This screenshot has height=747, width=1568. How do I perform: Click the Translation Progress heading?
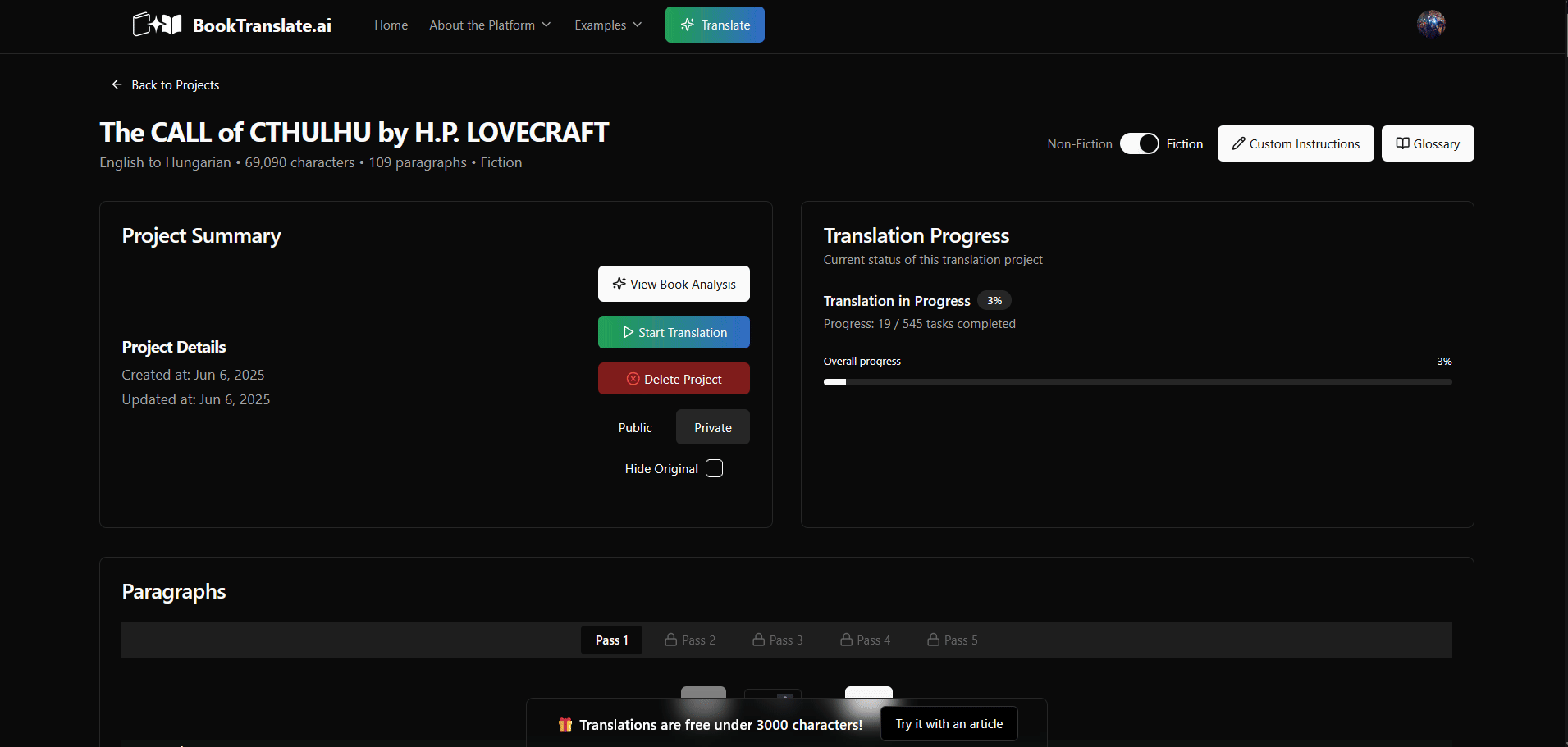pos(916,235)
